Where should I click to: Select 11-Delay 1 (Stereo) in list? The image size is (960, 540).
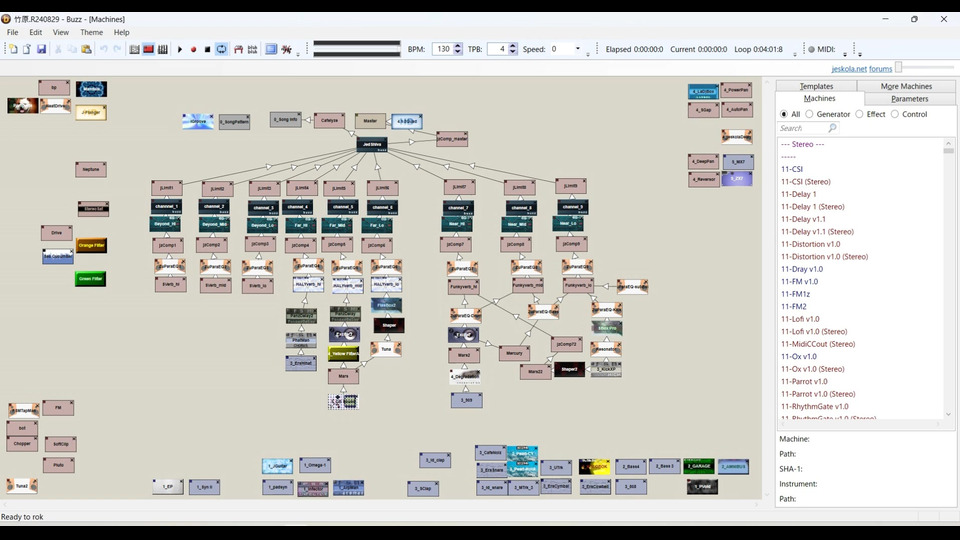tap(812, 206)
